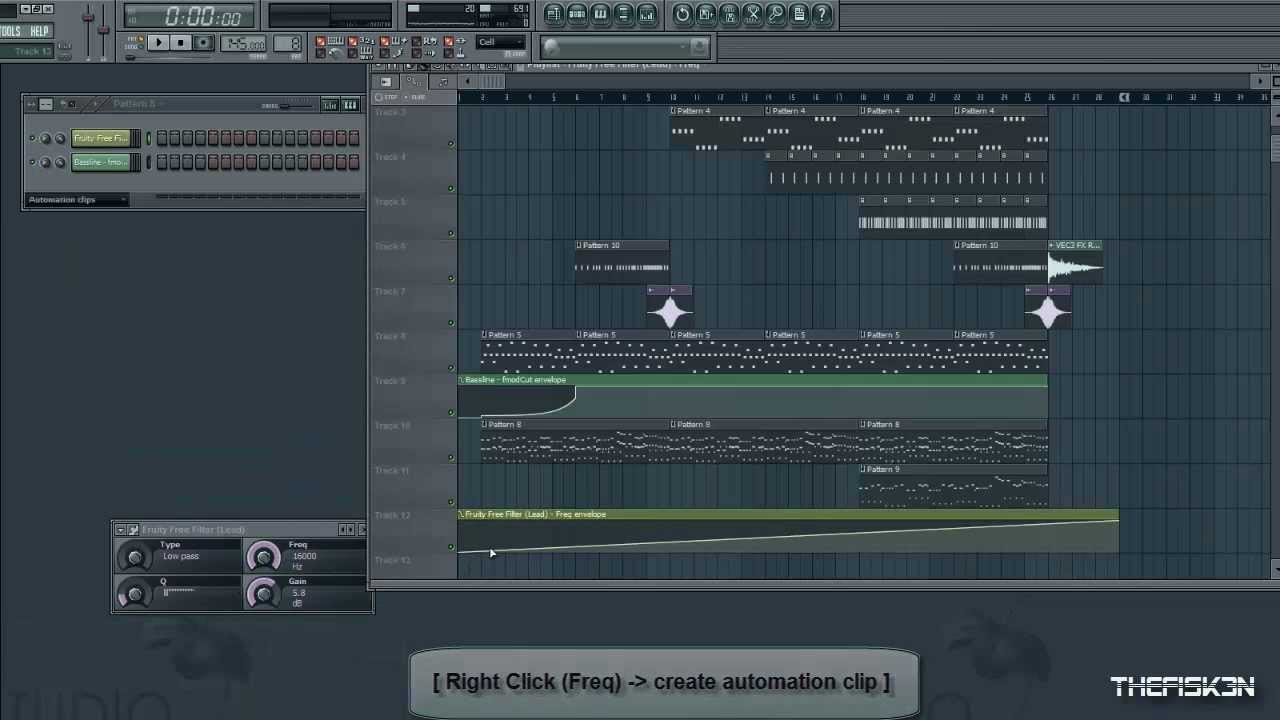Click the undo circular-arrow toolbar icon

(x=682, y=14)
